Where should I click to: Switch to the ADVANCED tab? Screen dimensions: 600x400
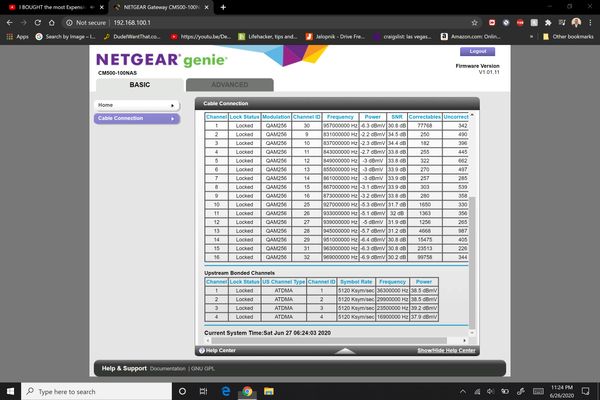230,85
